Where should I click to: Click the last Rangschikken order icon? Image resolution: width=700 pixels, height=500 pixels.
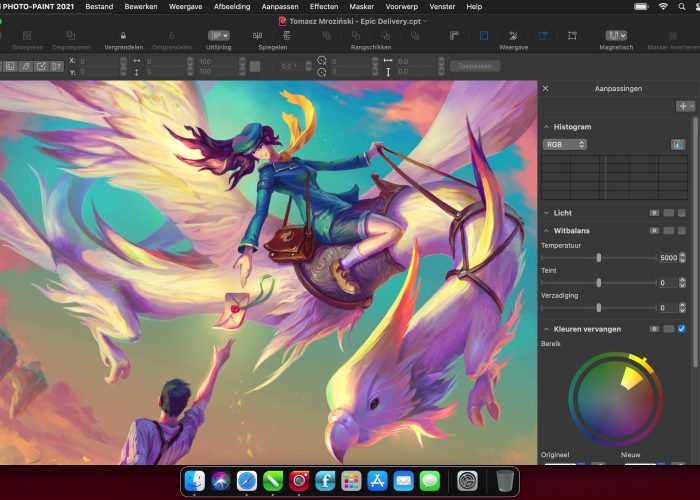click(x=415, y=36)
